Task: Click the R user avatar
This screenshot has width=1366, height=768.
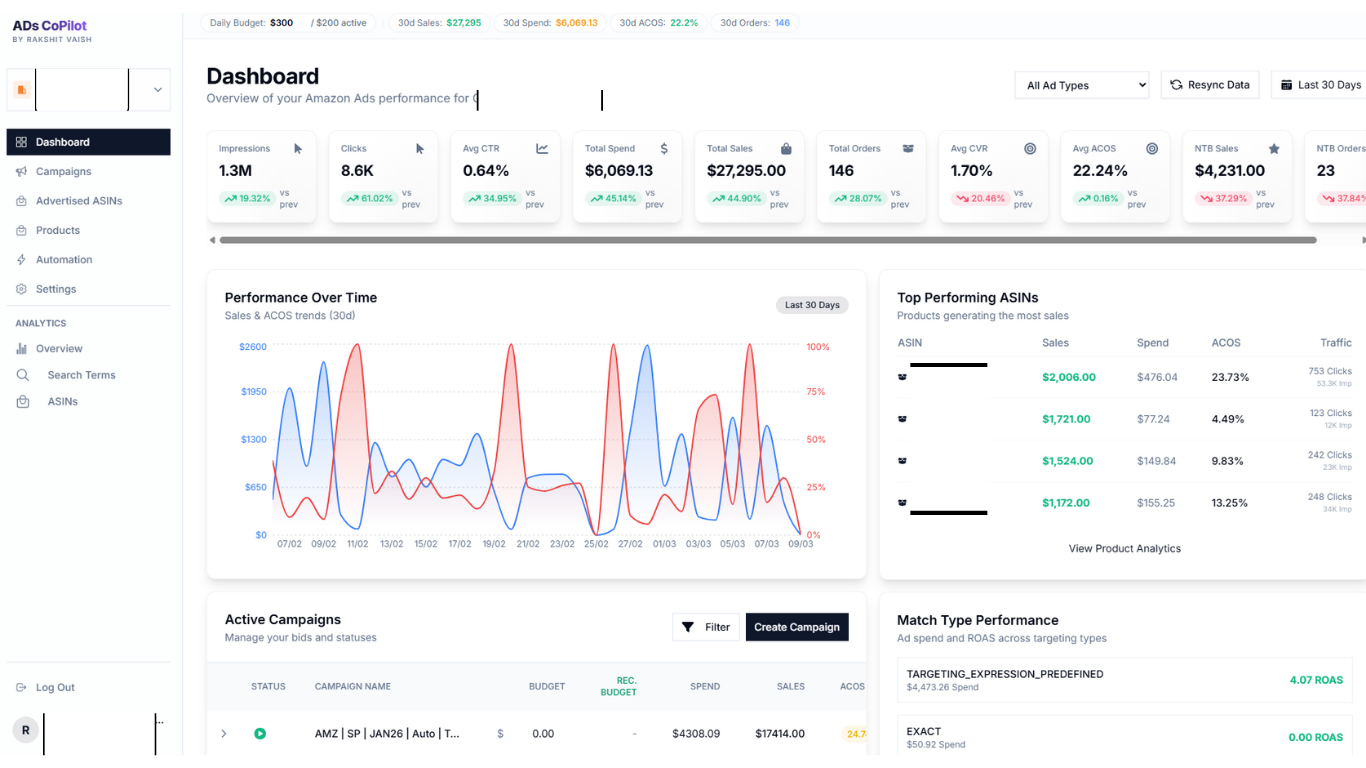Action: click(x=25, y=730)
